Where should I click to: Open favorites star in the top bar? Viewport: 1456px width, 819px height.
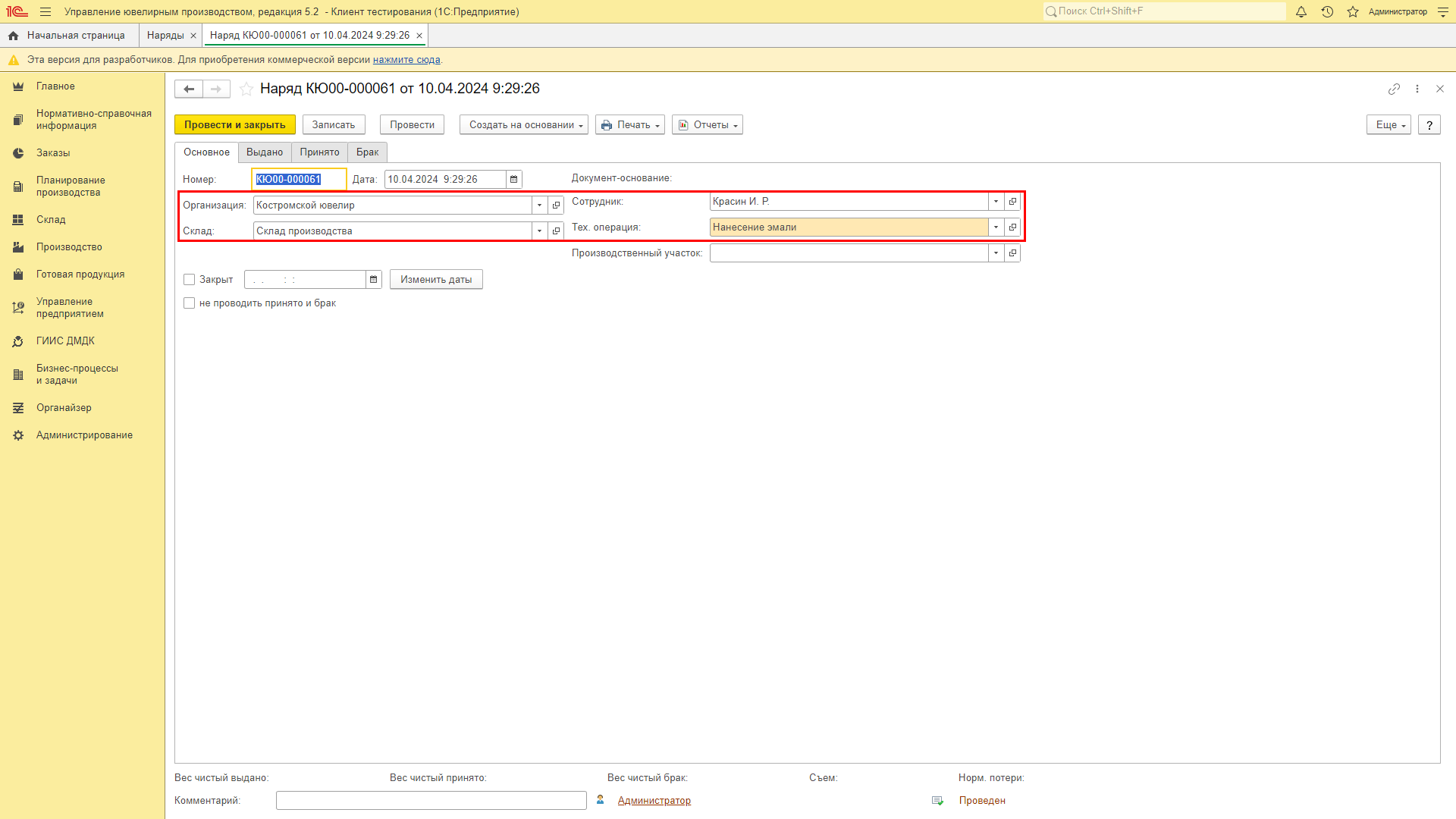pos(1353,12)
